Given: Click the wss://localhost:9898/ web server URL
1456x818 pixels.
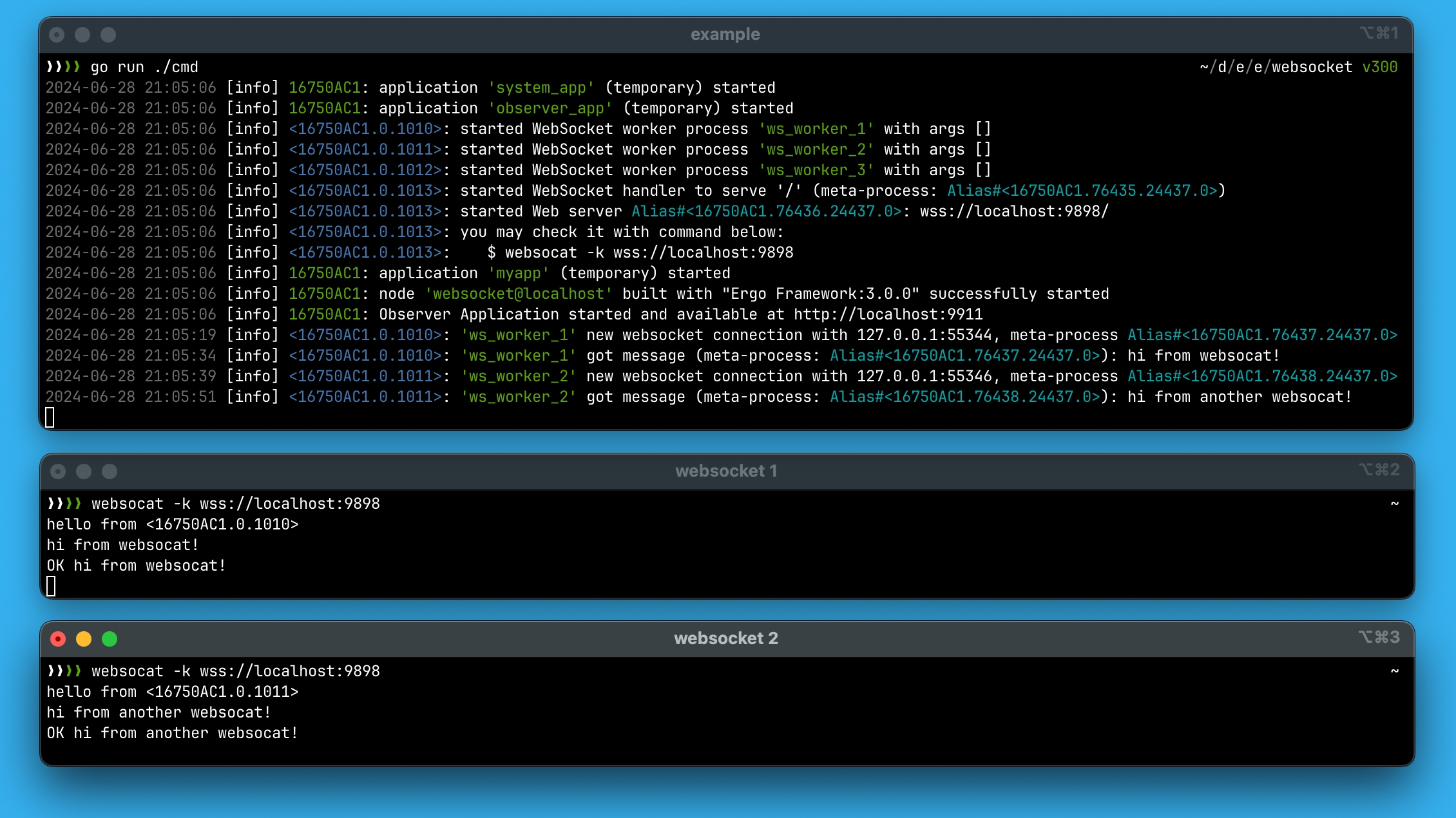Looking at the screenshot, I should pos(1014,211).
